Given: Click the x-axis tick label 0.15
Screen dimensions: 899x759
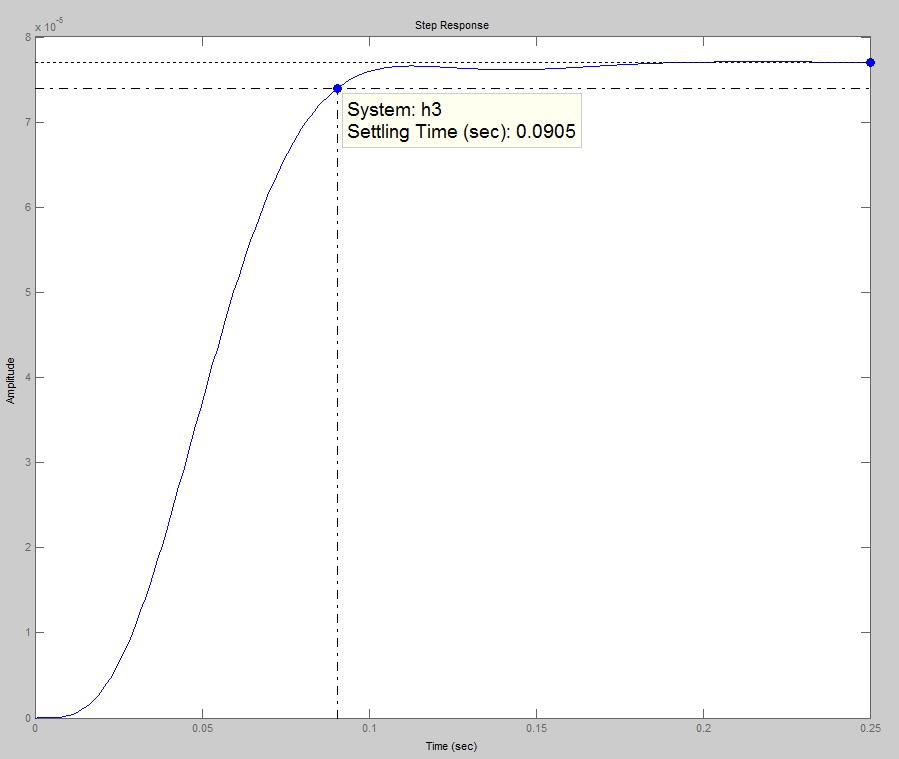Looking at the screenshot, I should [536, 728].
